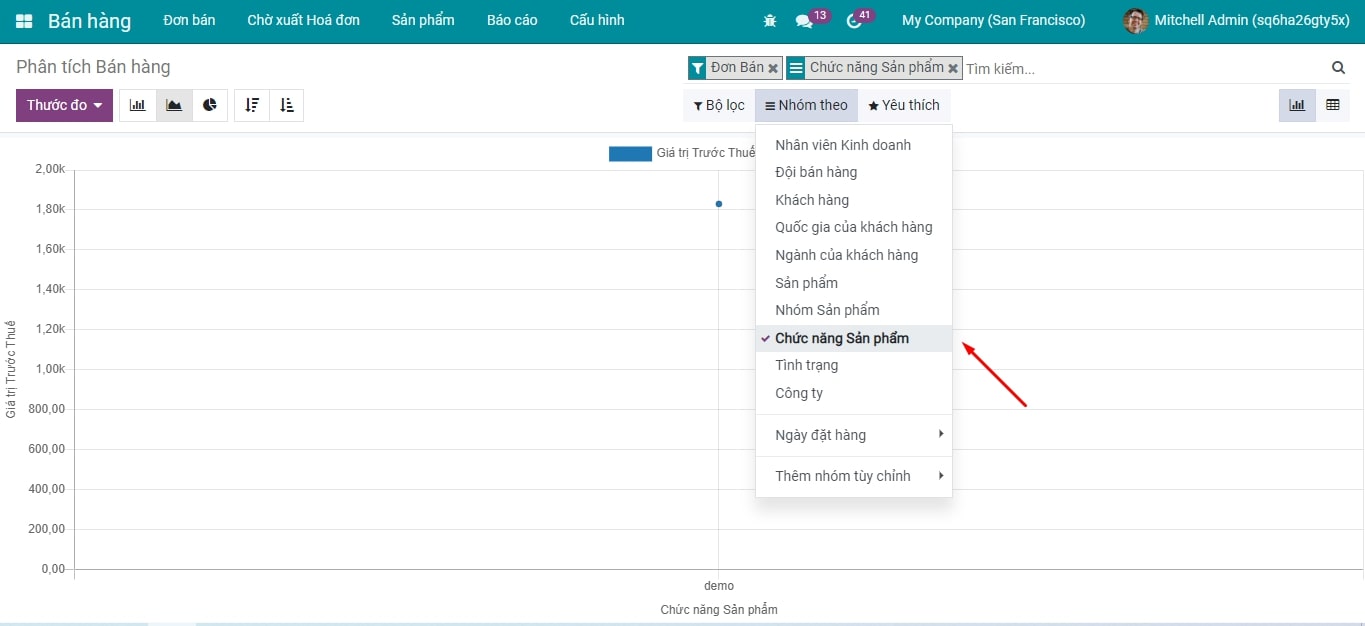Switch to bar chart mode
Viewport: 1365px width, 626px height.
pyautogui.click(x=138, y=105)
